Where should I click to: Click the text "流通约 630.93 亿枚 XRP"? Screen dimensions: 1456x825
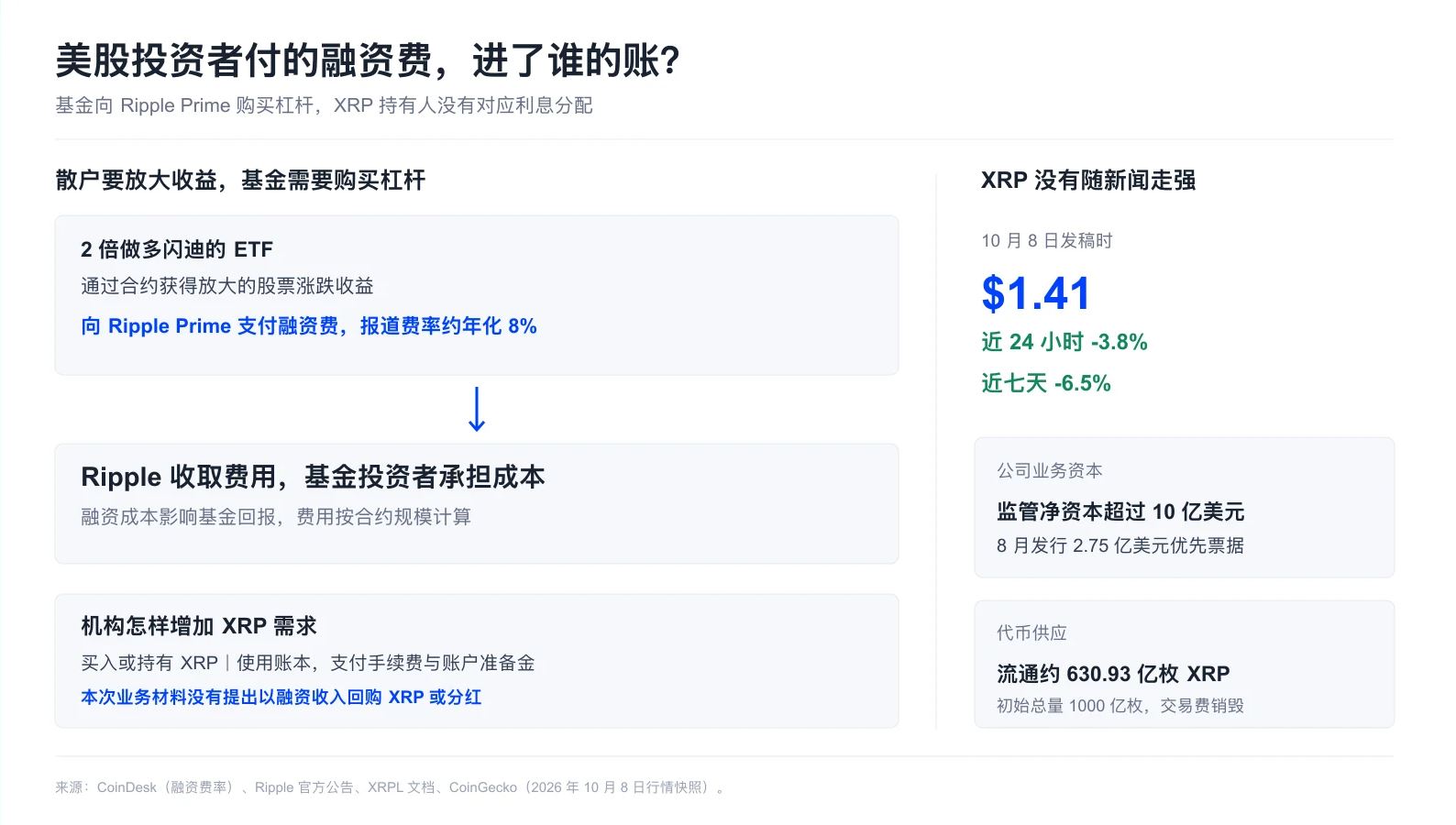point(1113,674)
